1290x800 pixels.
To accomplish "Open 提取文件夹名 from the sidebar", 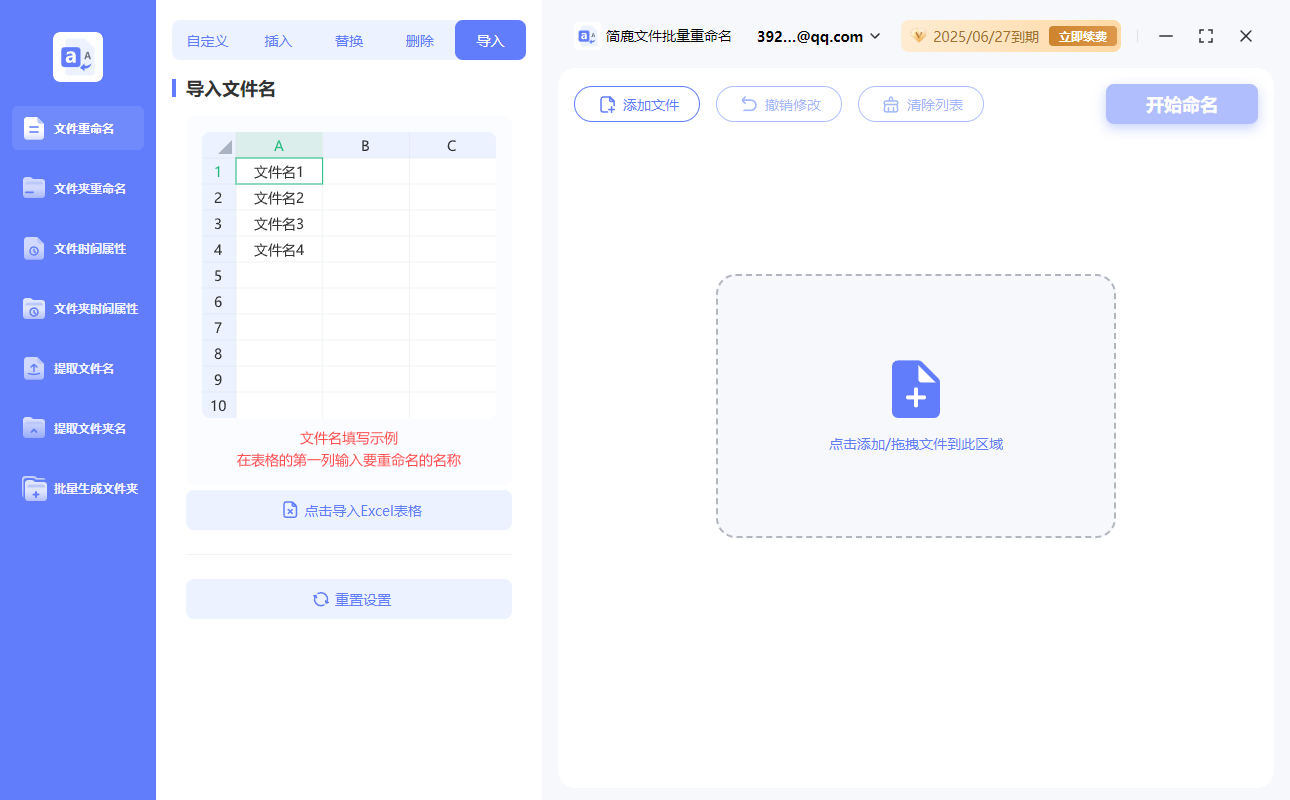I will pyautogui.click(x=78, y=428).
